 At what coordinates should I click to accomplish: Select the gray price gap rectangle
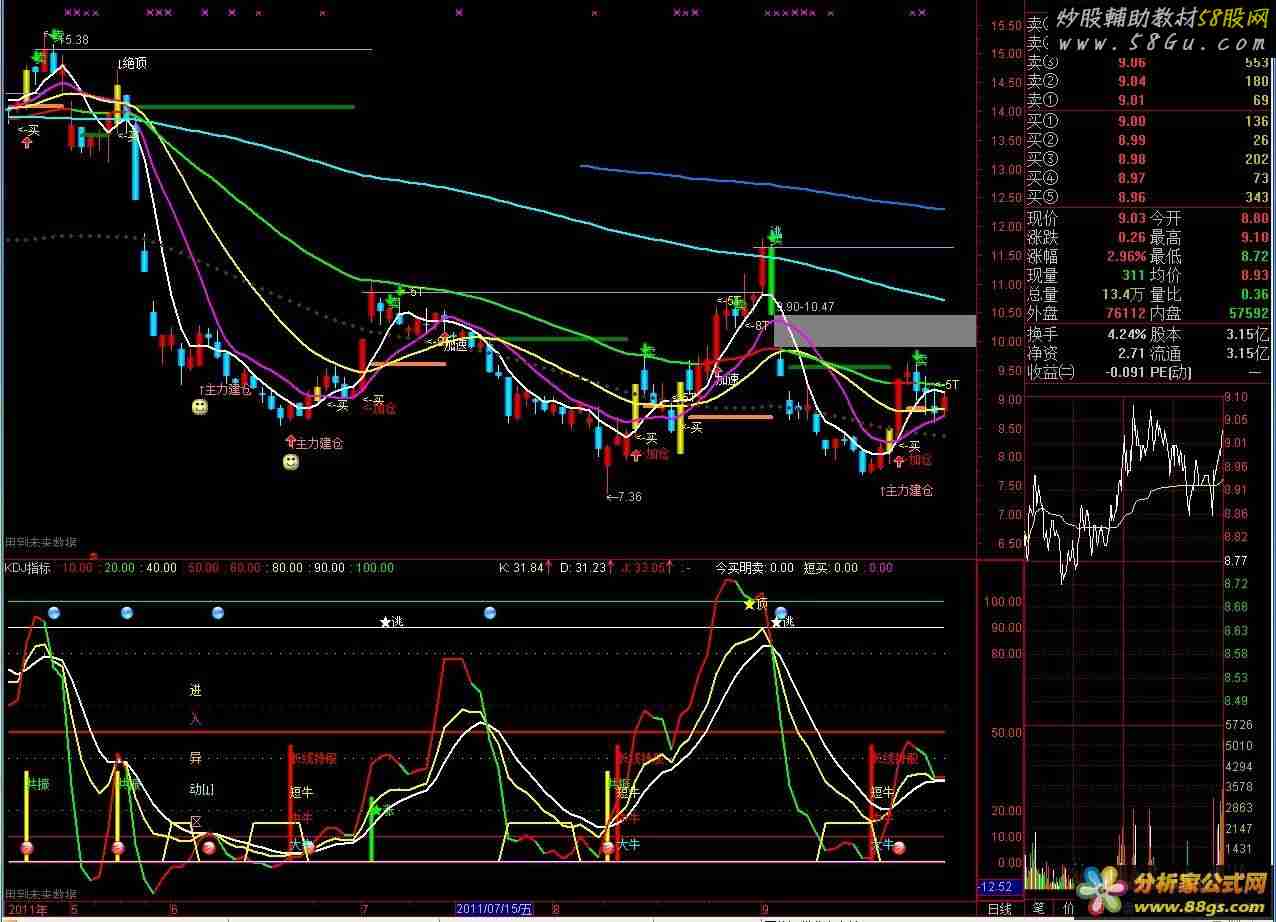875,331
